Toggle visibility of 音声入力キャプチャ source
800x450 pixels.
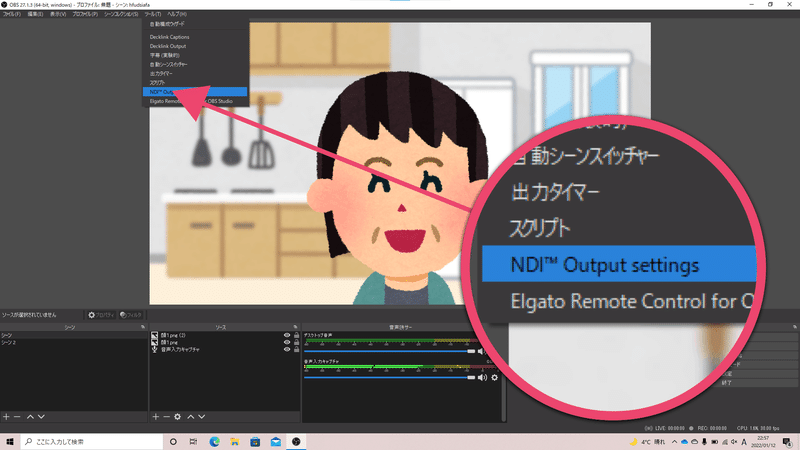(287, 349)
